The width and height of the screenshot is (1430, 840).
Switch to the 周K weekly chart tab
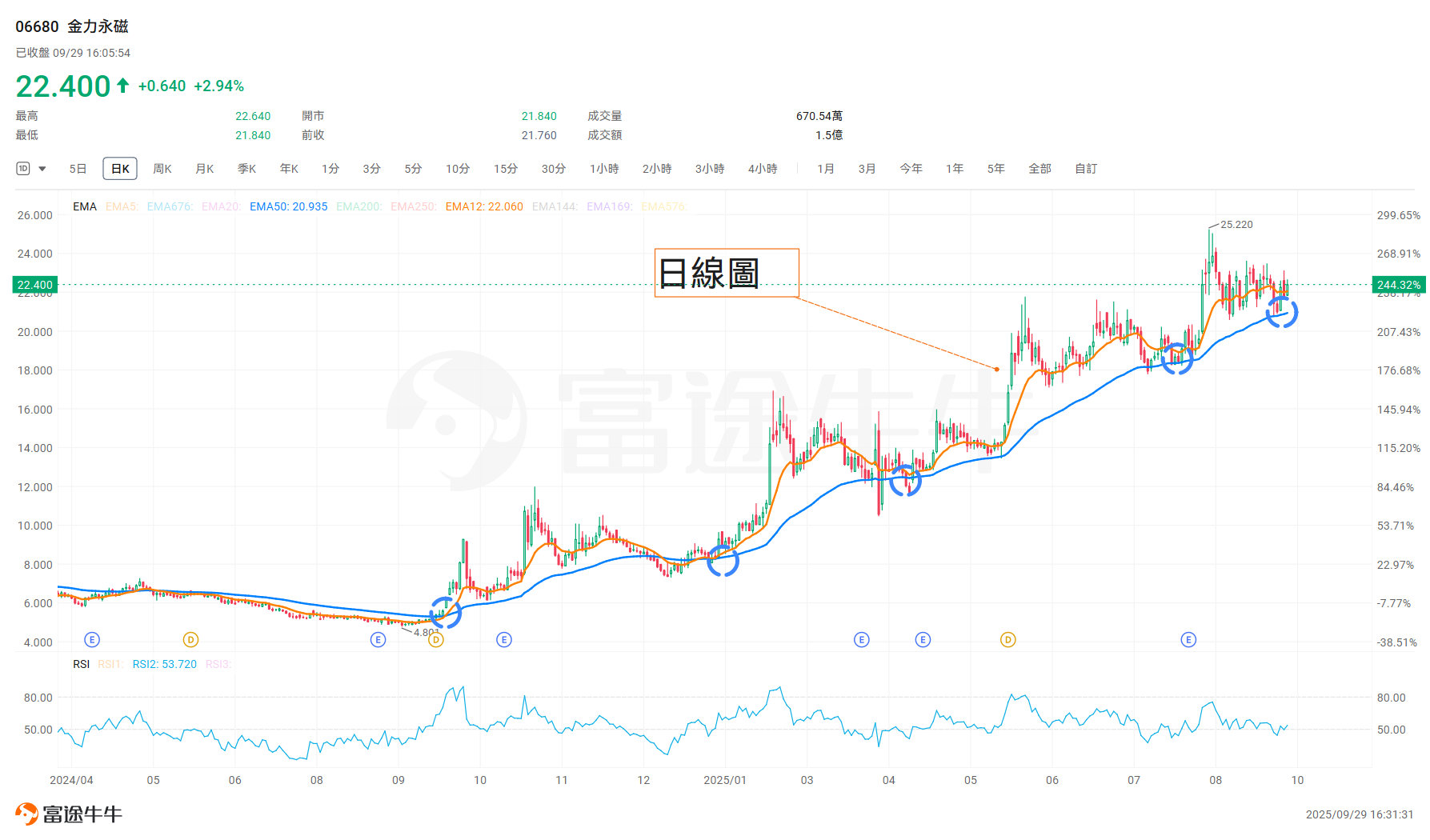(x=162, y=169)
